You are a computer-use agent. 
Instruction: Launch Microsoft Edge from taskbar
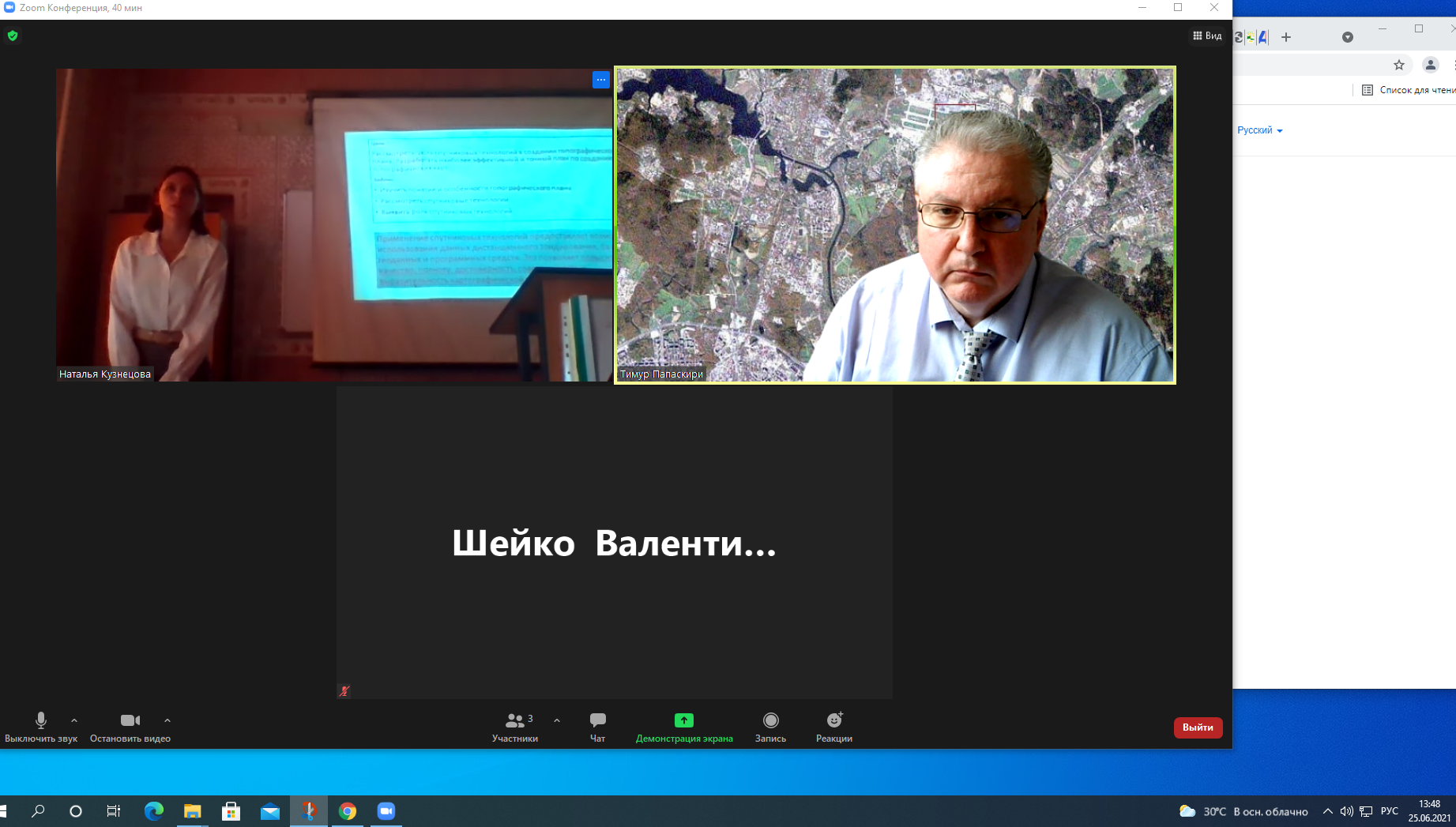pos(154,811)
